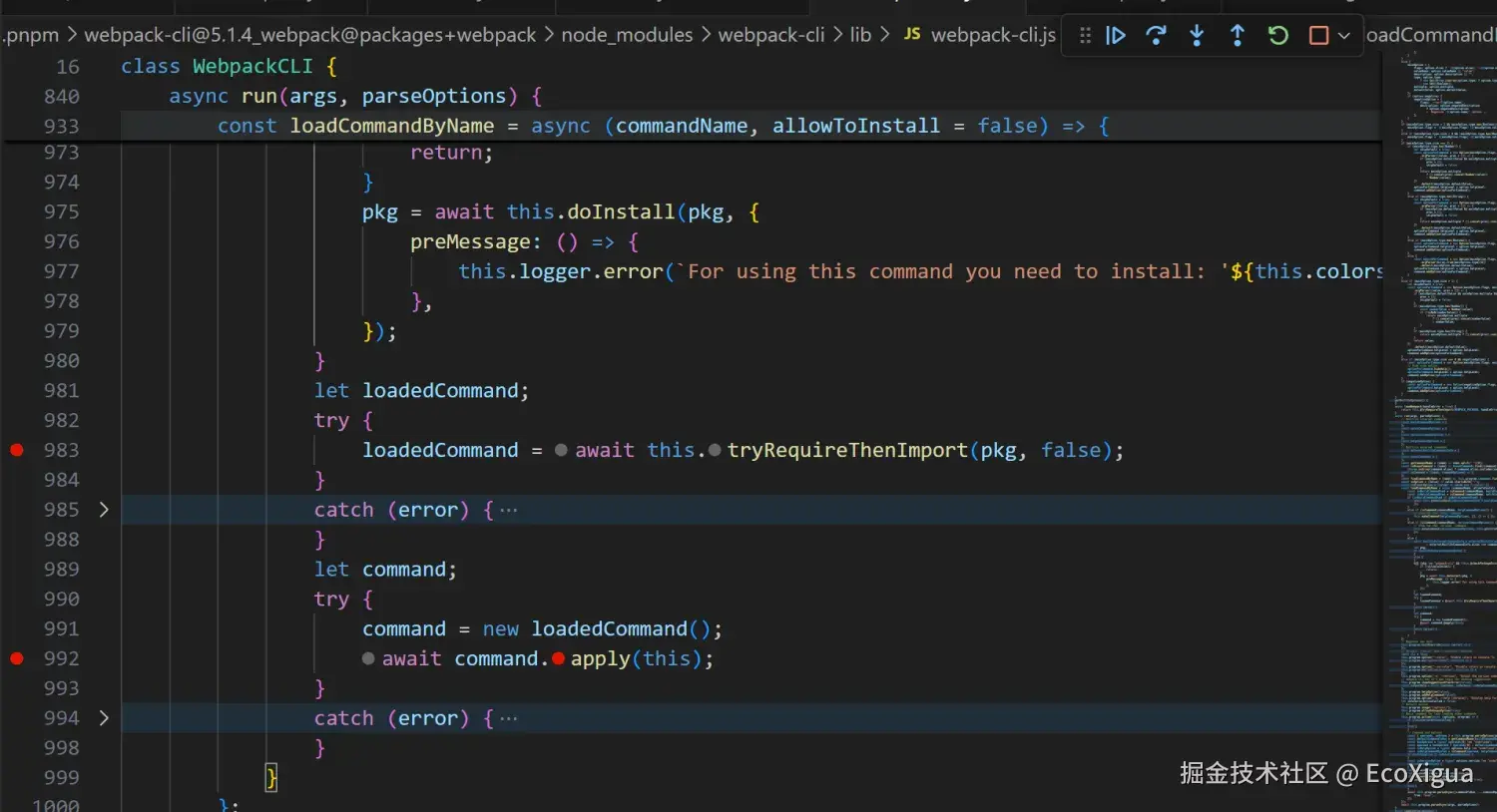Restart the debug session
The height and width of the screenshot is (812, 1497).
point(1278,36)
